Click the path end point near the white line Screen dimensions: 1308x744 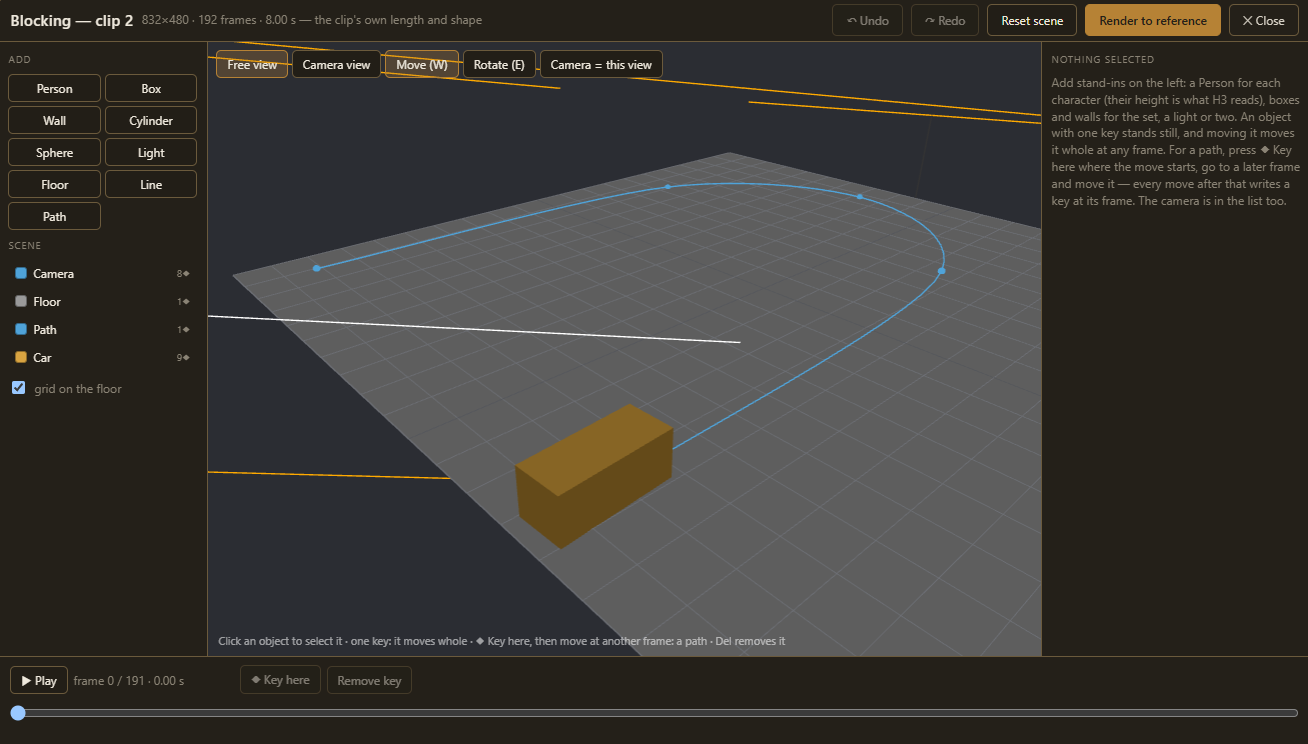click(317, 268)
